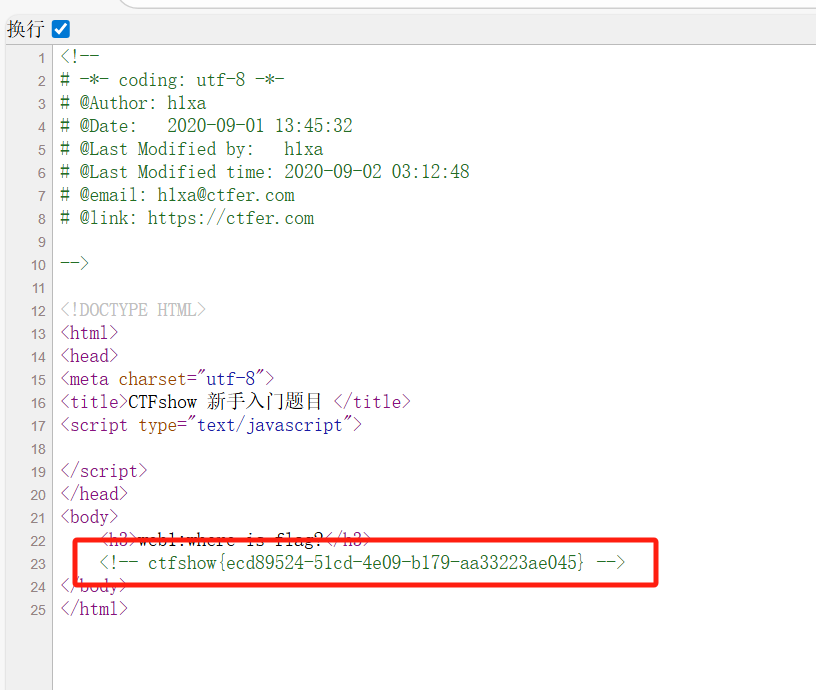Click the closing '</script>' tag

(x=104, y=471)
